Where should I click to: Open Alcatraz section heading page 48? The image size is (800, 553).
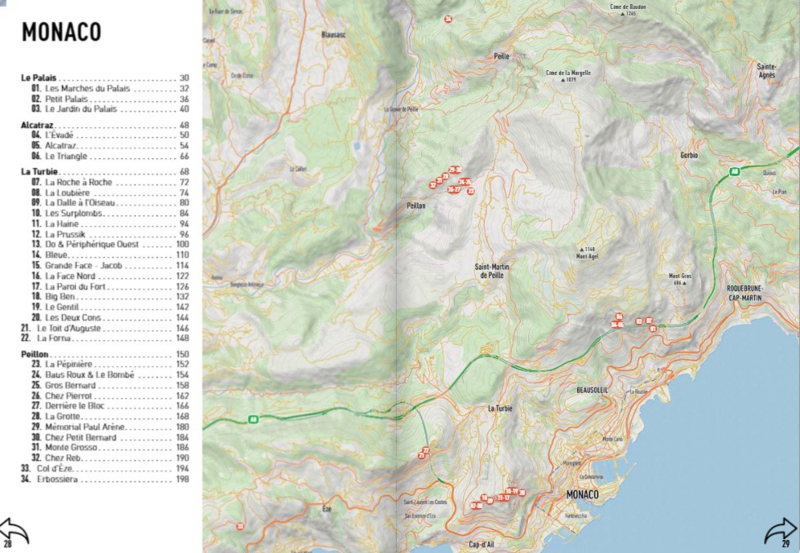(105, 125)
